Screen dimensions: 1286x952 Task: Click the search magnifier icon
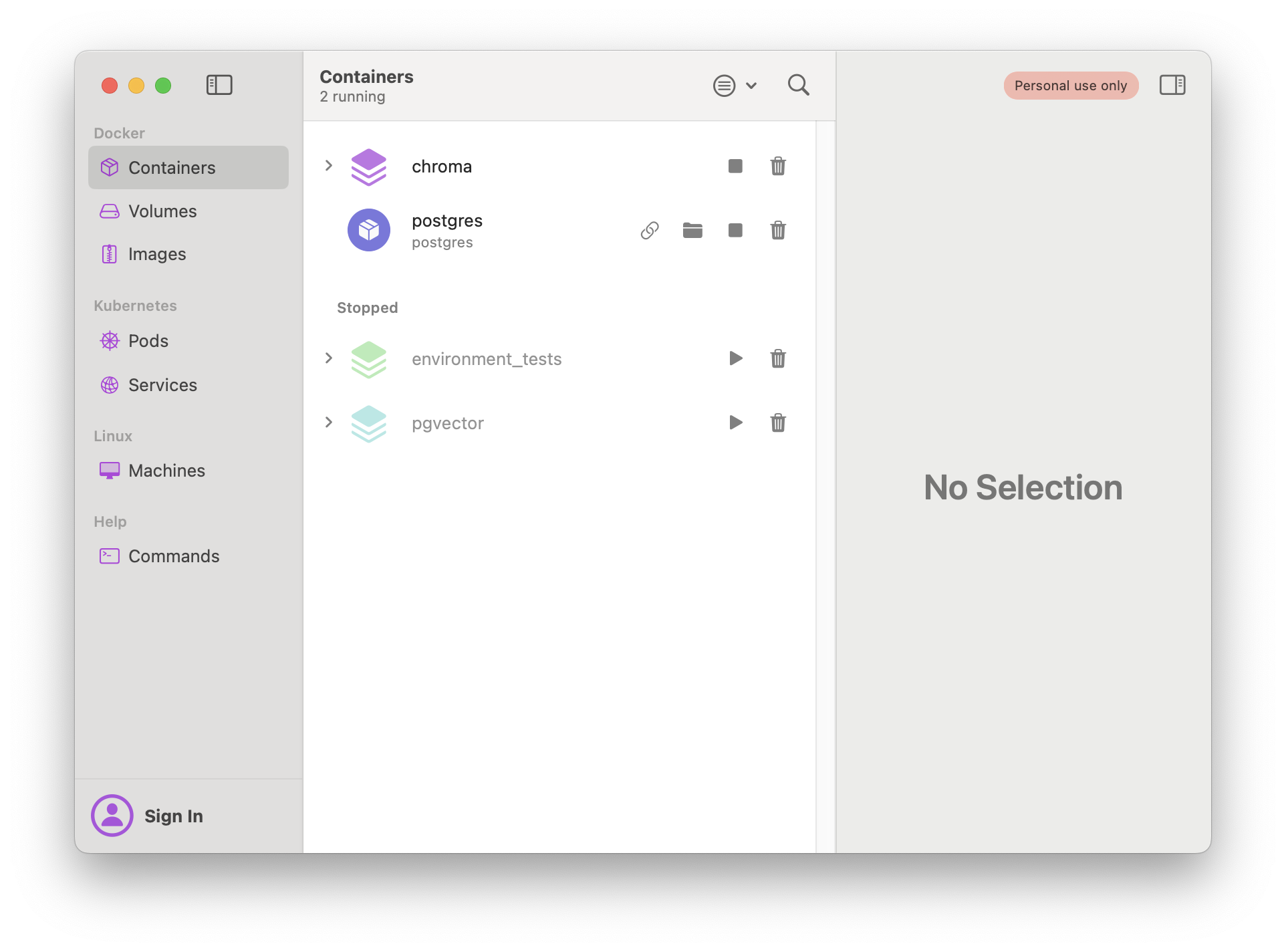tap(799, 85)
